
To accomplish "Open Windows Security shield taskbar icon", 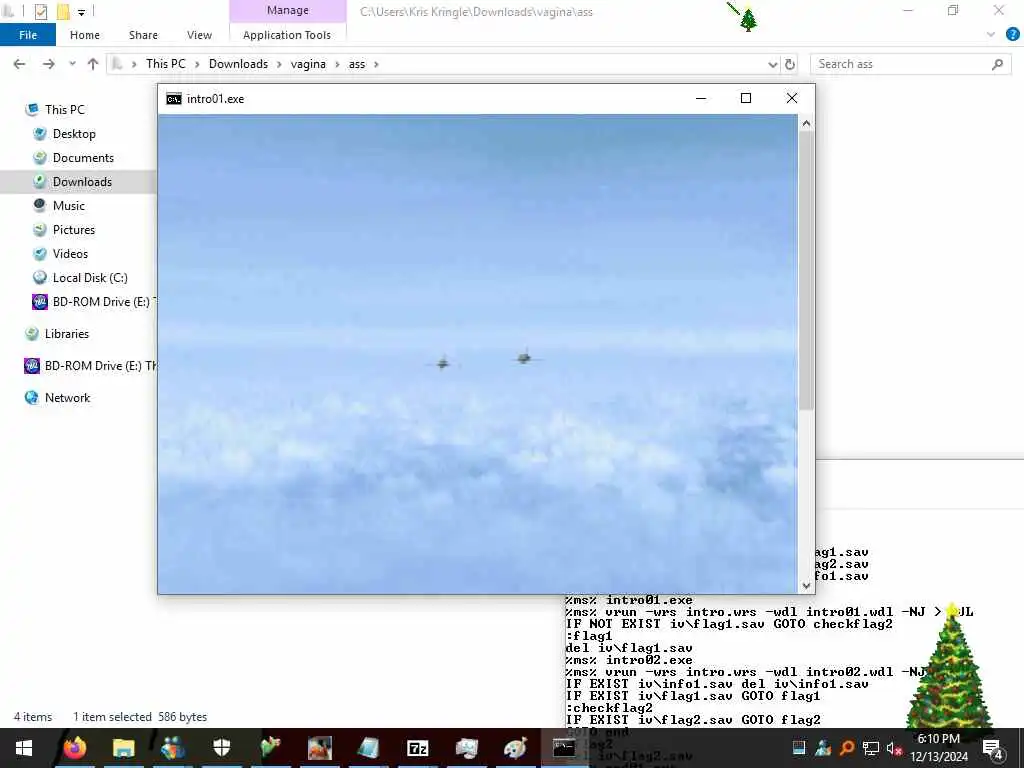I will (x=221, y=748).
